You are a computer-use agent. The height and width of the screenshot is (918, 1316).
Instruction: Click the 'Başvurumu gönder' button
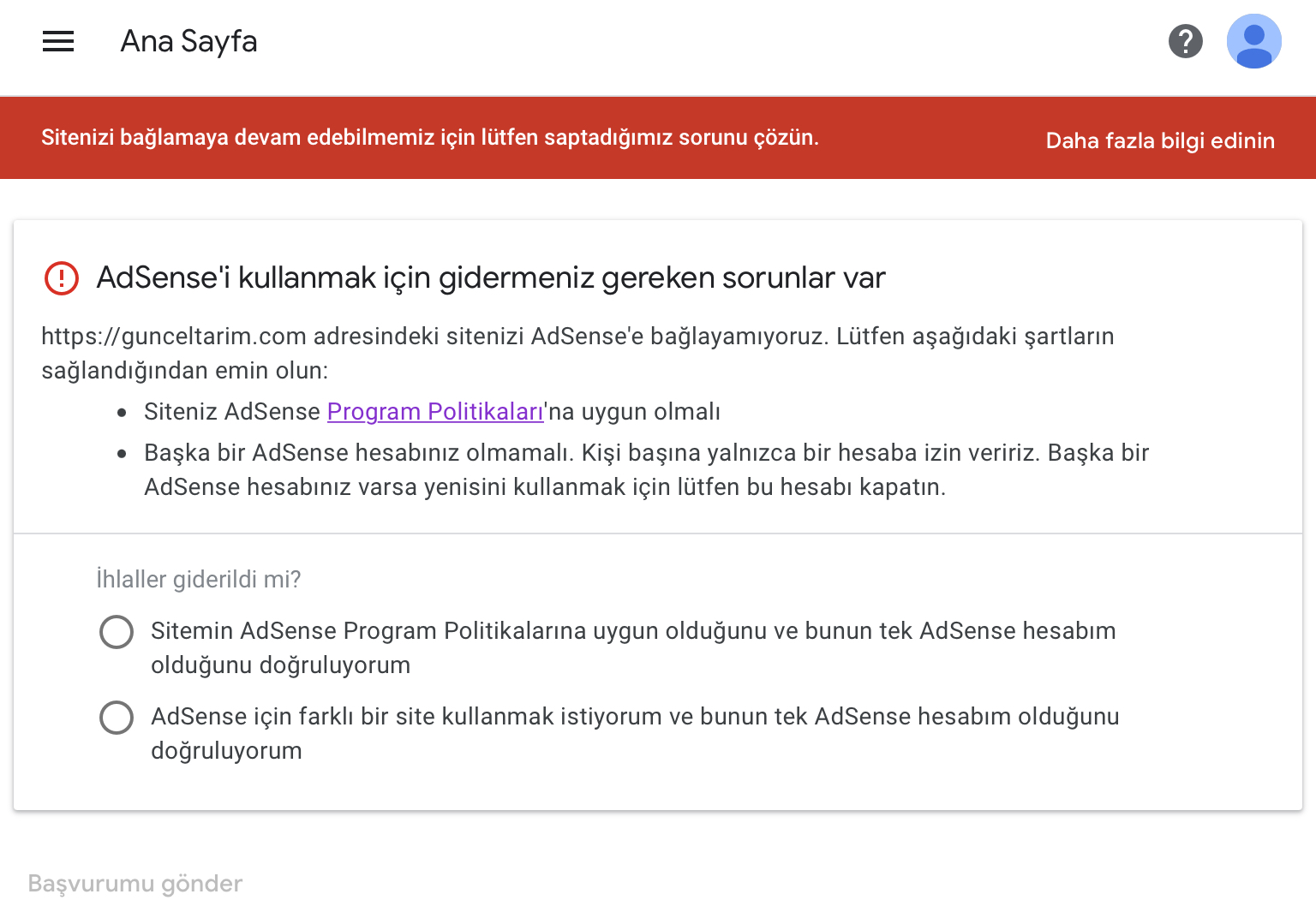(x=135, y=884)
